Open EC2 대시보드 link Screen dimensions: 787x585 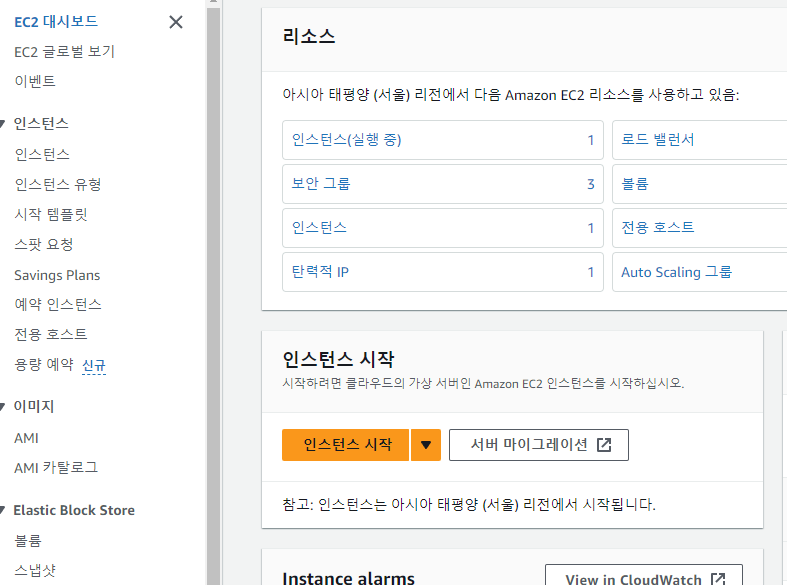pyautogui.click(x=56, y=22)
